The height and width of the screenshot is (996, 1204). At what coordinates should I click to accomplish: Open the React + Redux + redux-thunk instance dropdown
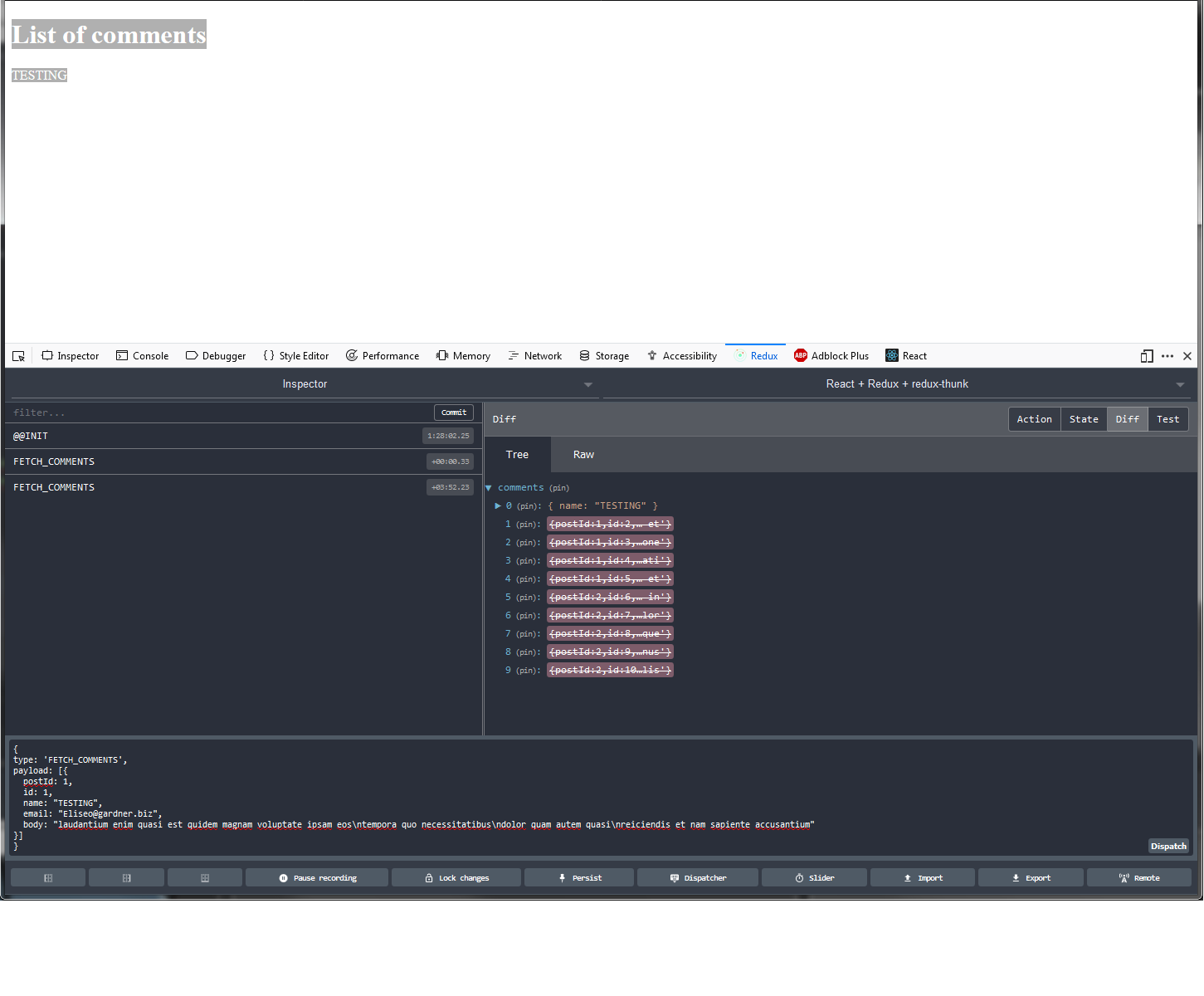point(897,384)
